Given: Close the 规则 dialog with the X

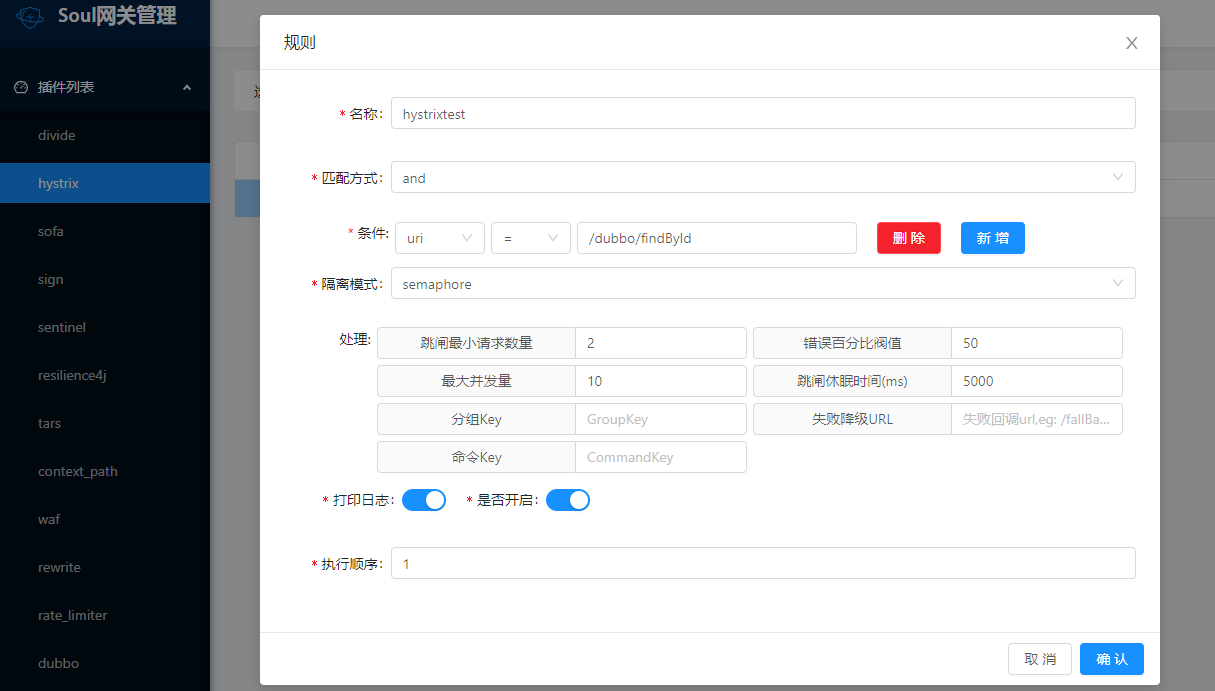Looking at the screenshot, I should tap(1131, 43).
